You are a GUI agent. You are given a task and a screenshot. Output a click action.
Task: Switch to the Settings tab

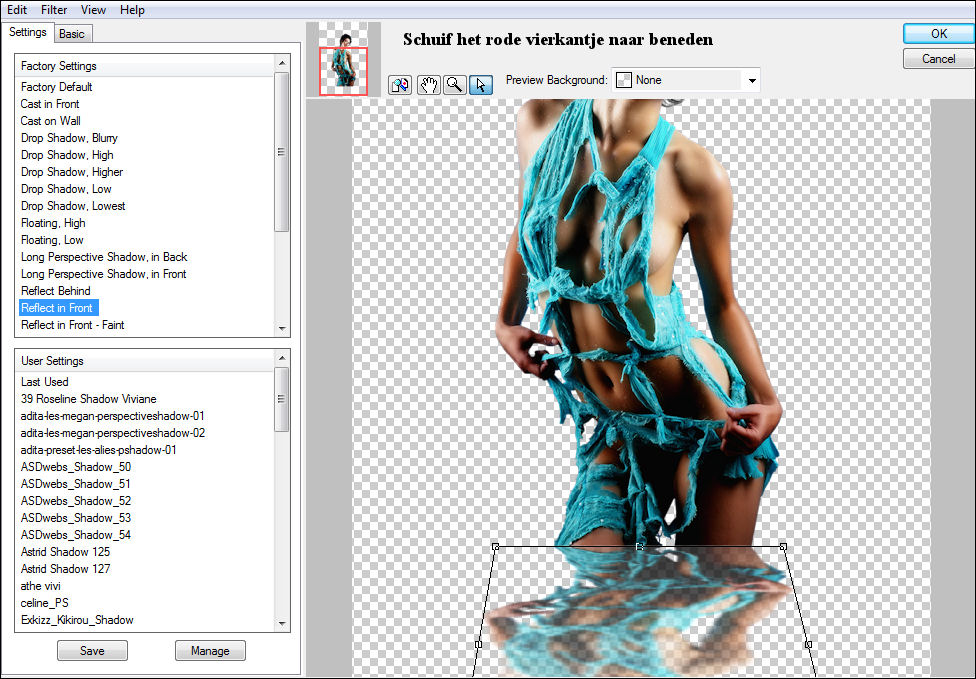[27, 32]
